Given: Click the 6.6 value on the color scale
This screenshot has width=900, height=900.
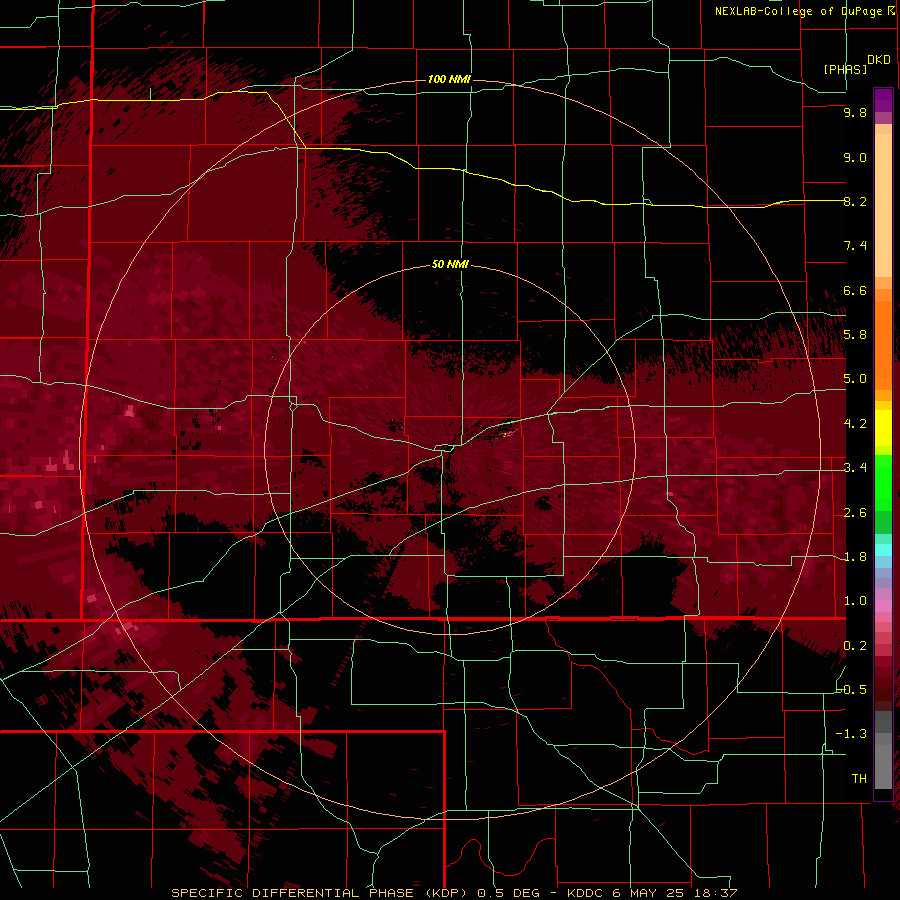Looking at the screenshot, I should click(855, 290).
